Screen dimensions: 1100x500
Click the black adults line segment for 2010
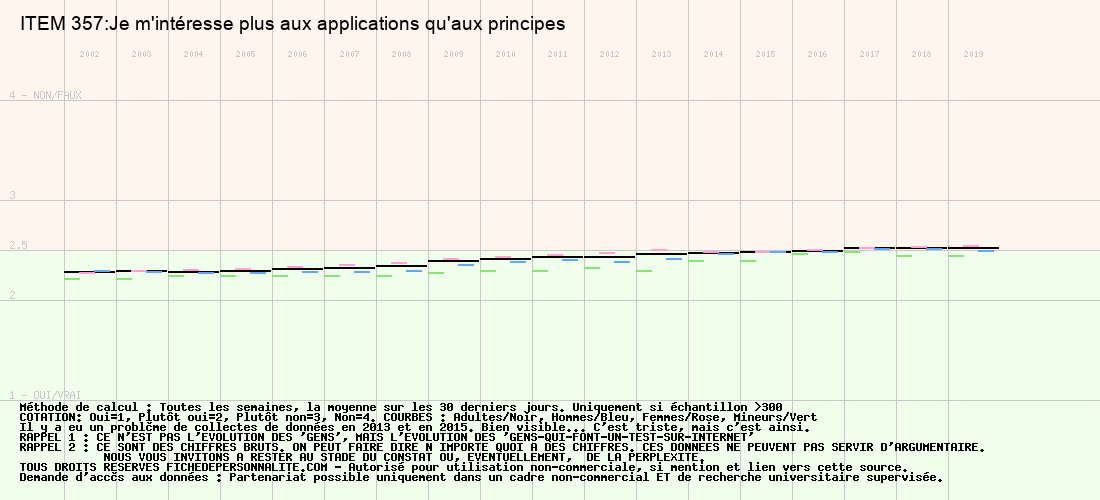(506, 259)
